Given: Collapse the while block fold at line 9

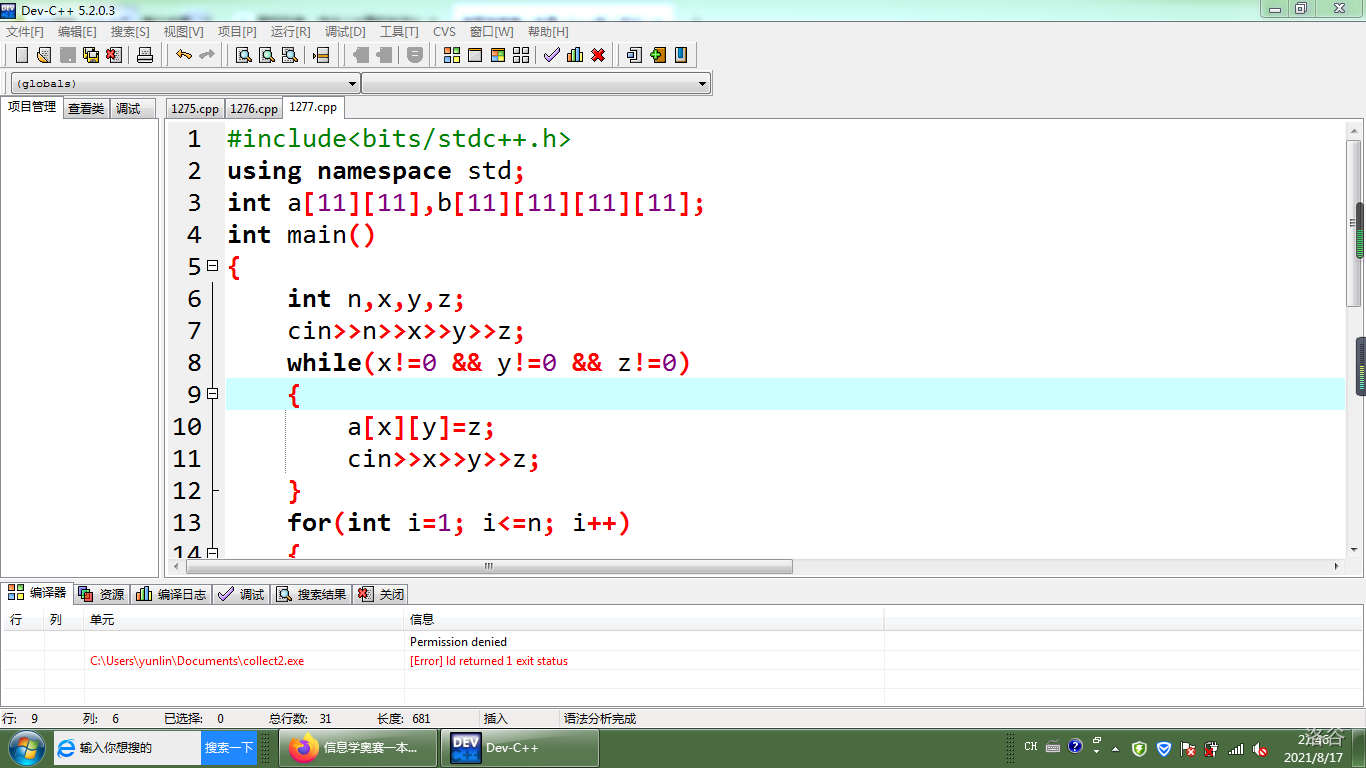Looking at the screenshot, I should [x=212, y=394].
